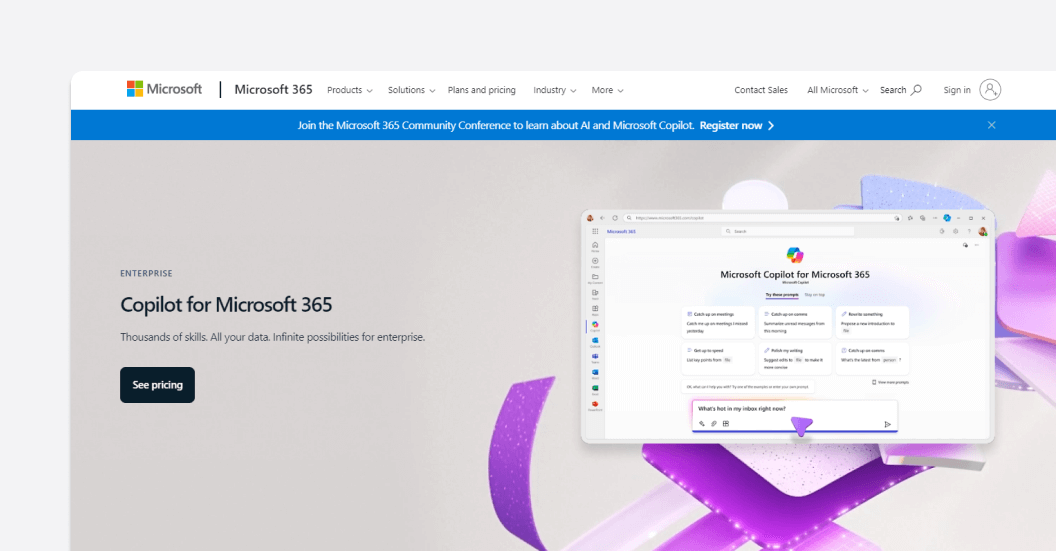Click Register now in the blue banner

pyautogui.click(x=737, y=125)
